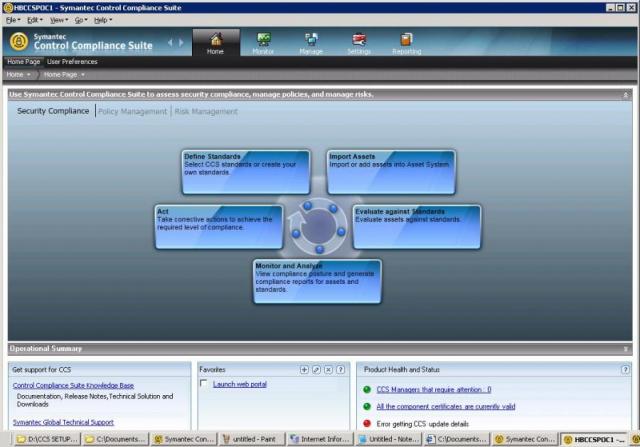Viewport: 640px width, 447px height.
Task: Click the Monitor and Analyze tile
Action: point(317,281)
